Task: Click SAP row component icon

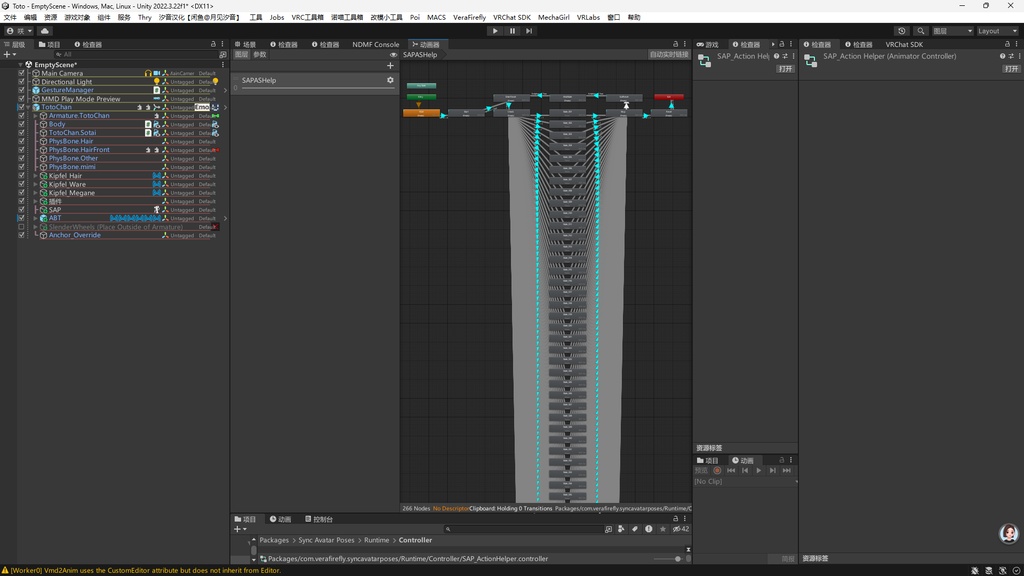Action: click(x=157, y=210)
